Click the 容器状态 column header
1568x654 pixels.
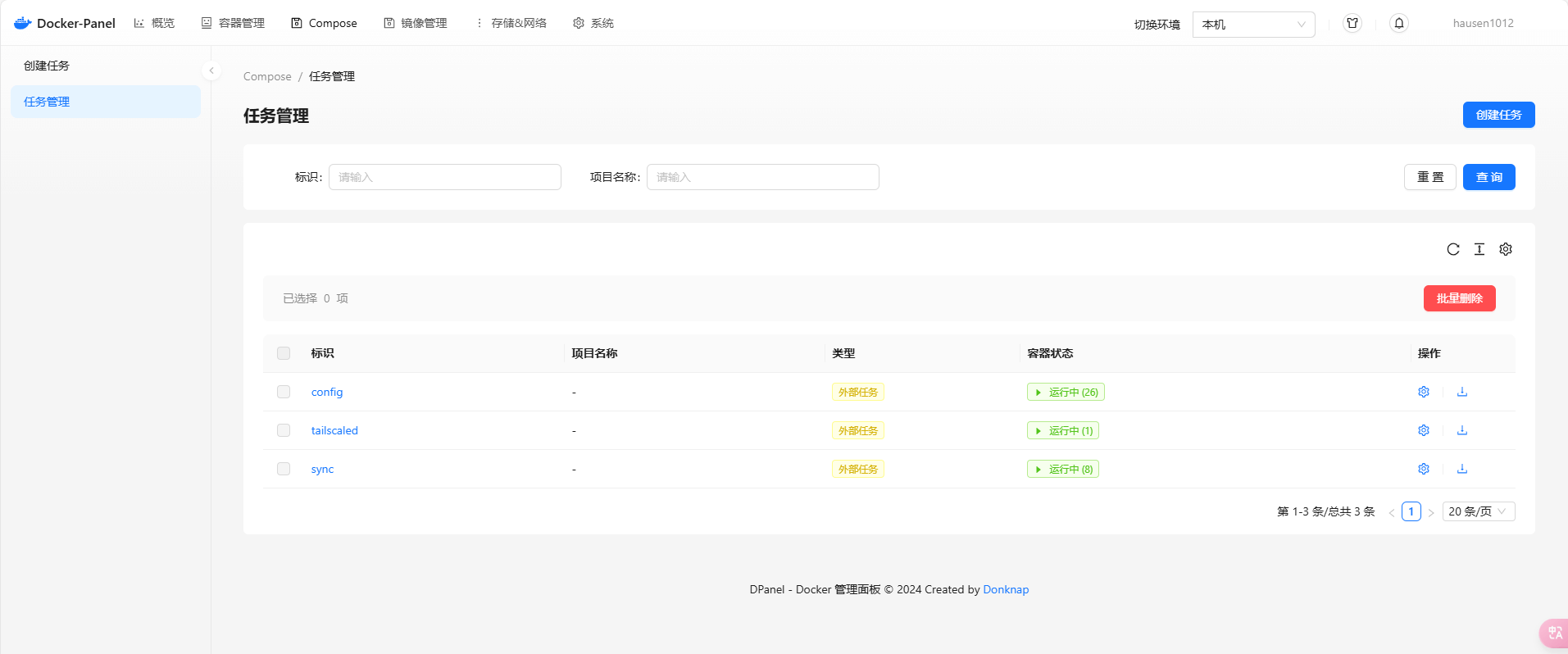1050,353
